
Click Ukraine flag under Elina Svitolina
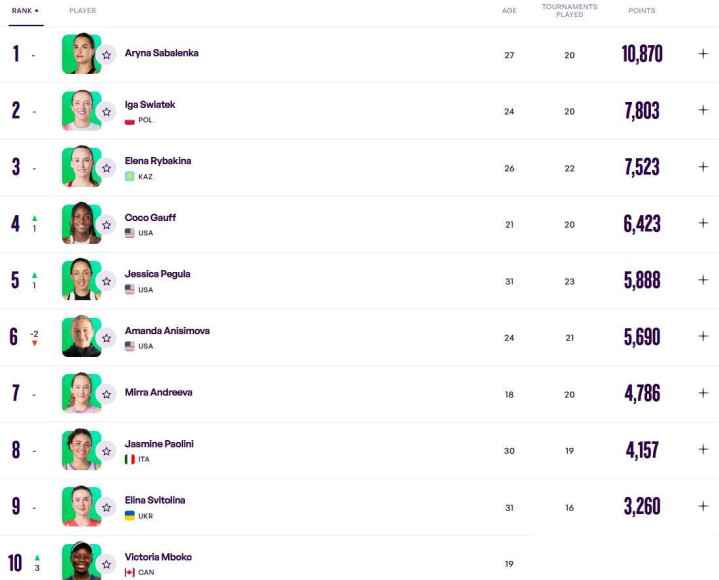point(130,516)
